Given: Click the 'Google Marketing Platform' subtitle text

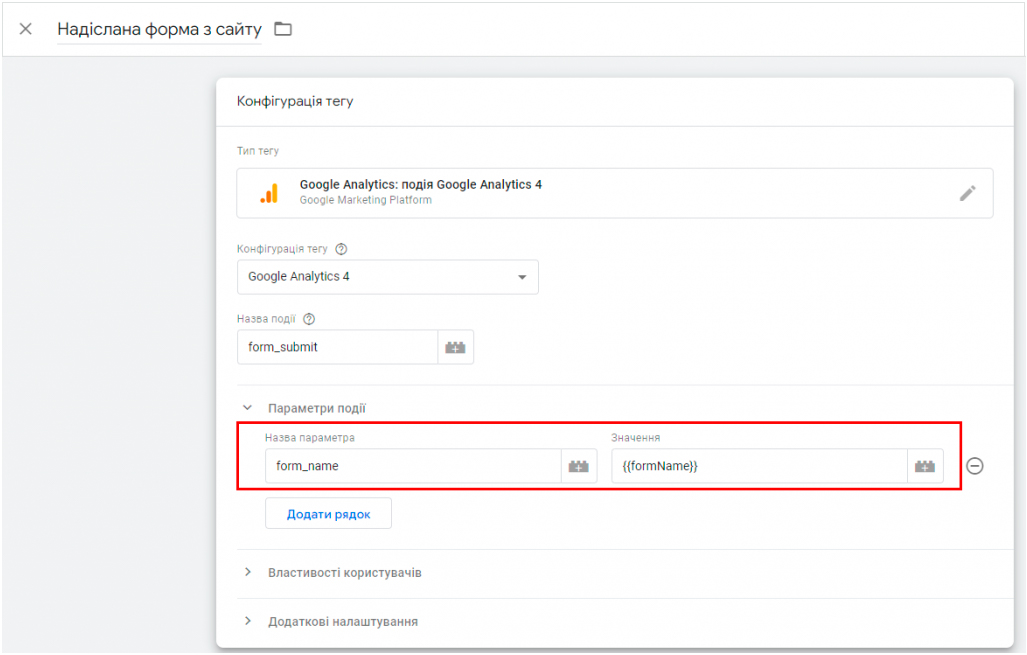Looking at the screenshot, I should tap(365, 200).
